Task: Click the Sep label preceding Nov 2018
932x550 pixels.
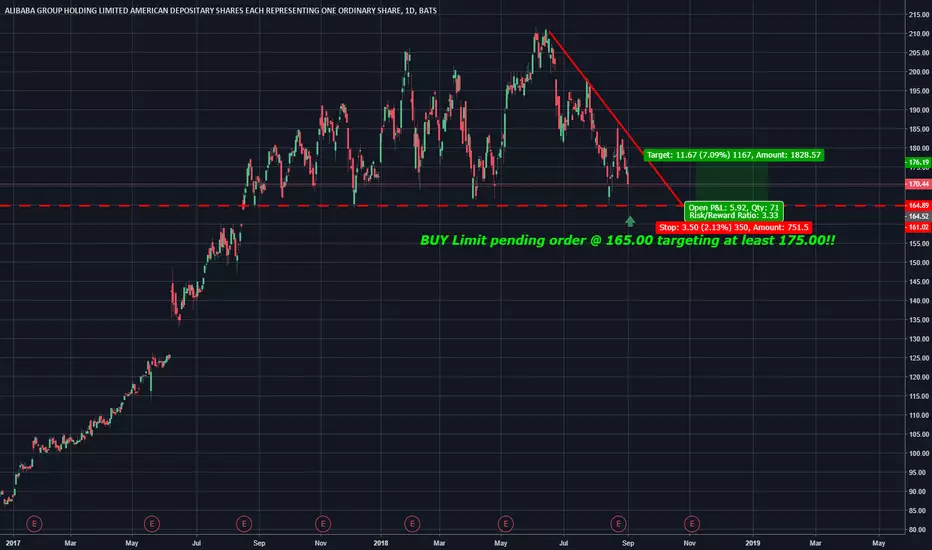Action: pyautogui.click(x=628, y=543)
